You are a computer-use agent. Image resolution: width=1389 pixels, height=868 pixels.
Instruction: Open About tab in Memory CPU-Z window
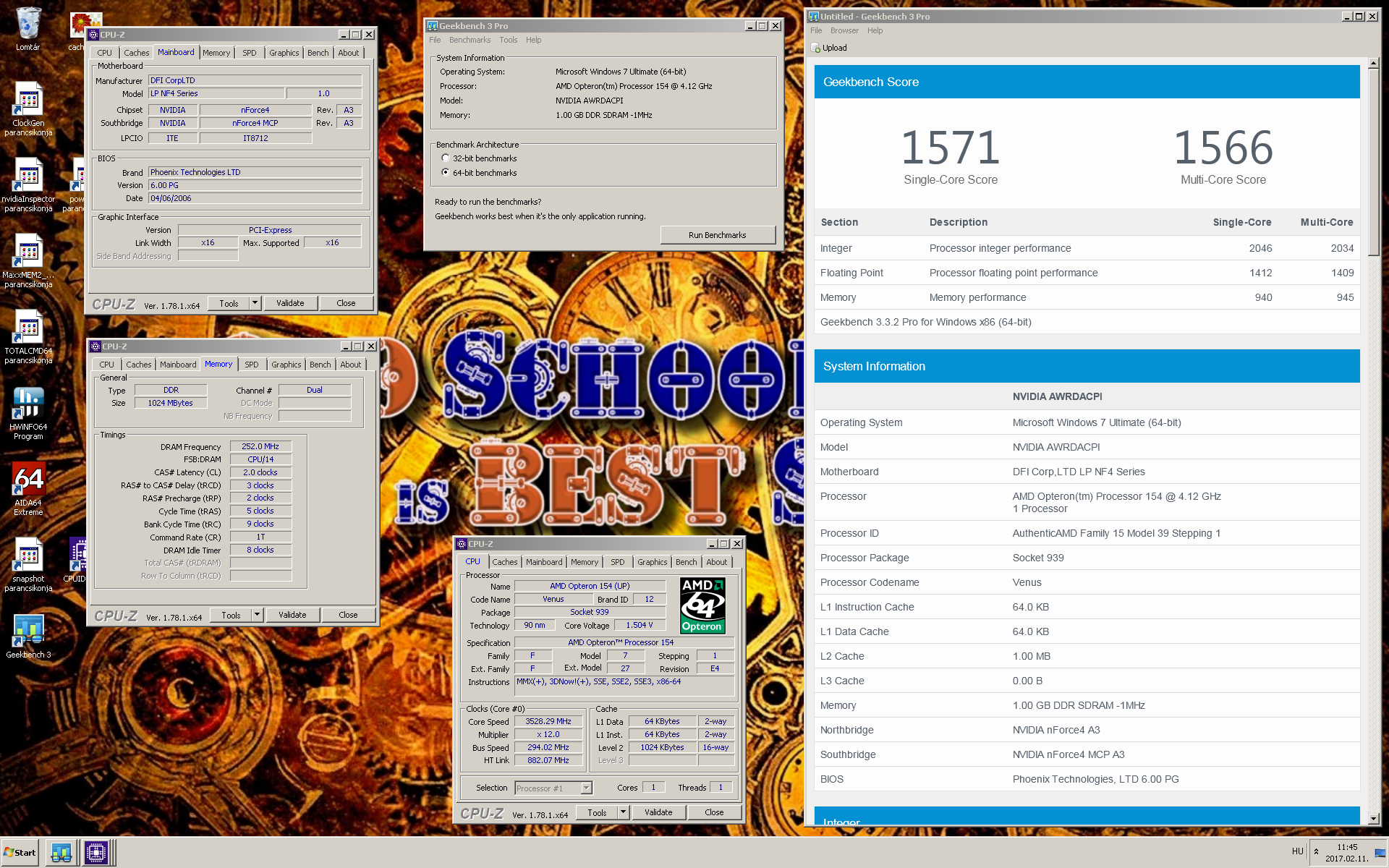[351, 365]
